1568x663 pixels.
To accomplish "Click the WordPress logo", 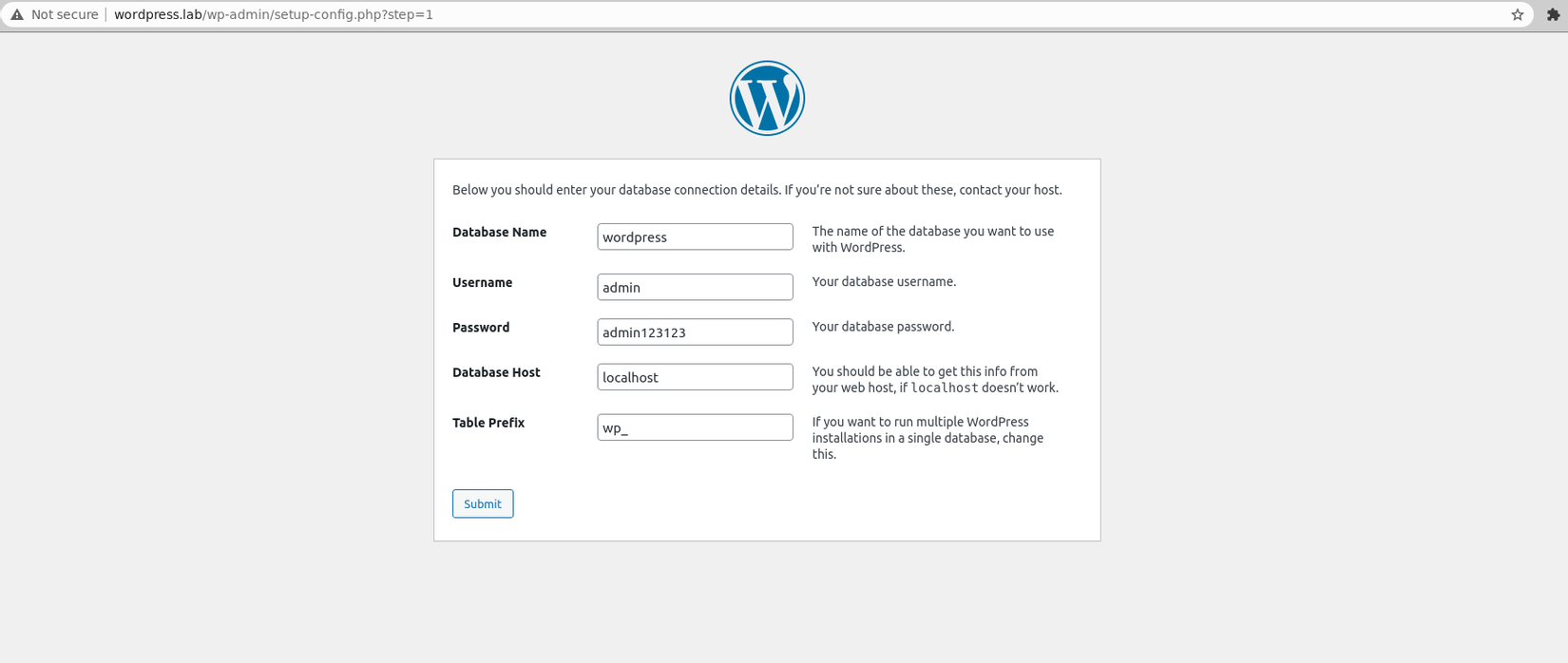I will pyautogui.click(x=767, y=99).
